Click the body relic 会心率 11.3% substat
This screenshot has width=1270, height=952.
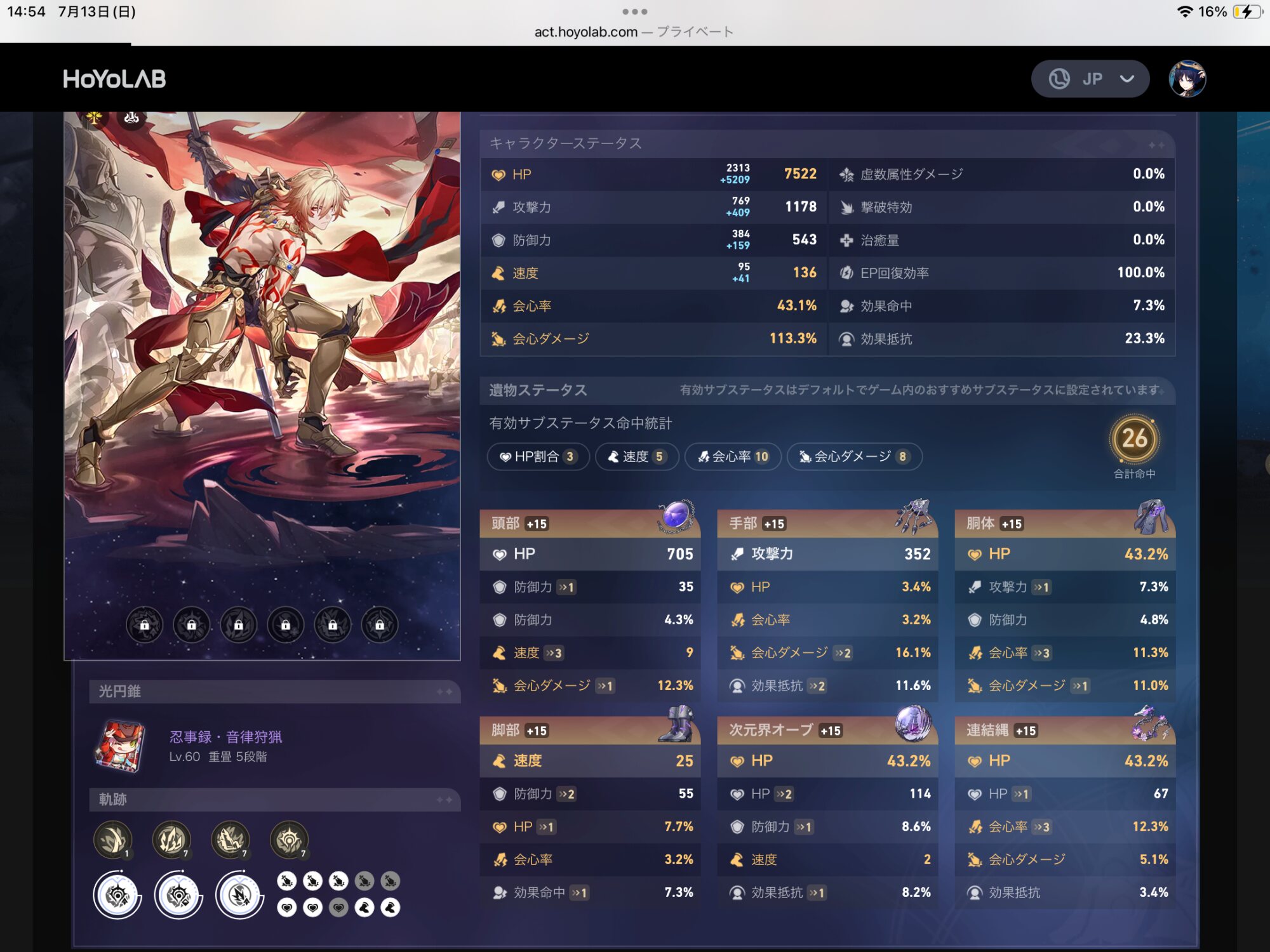point(1065,652)
